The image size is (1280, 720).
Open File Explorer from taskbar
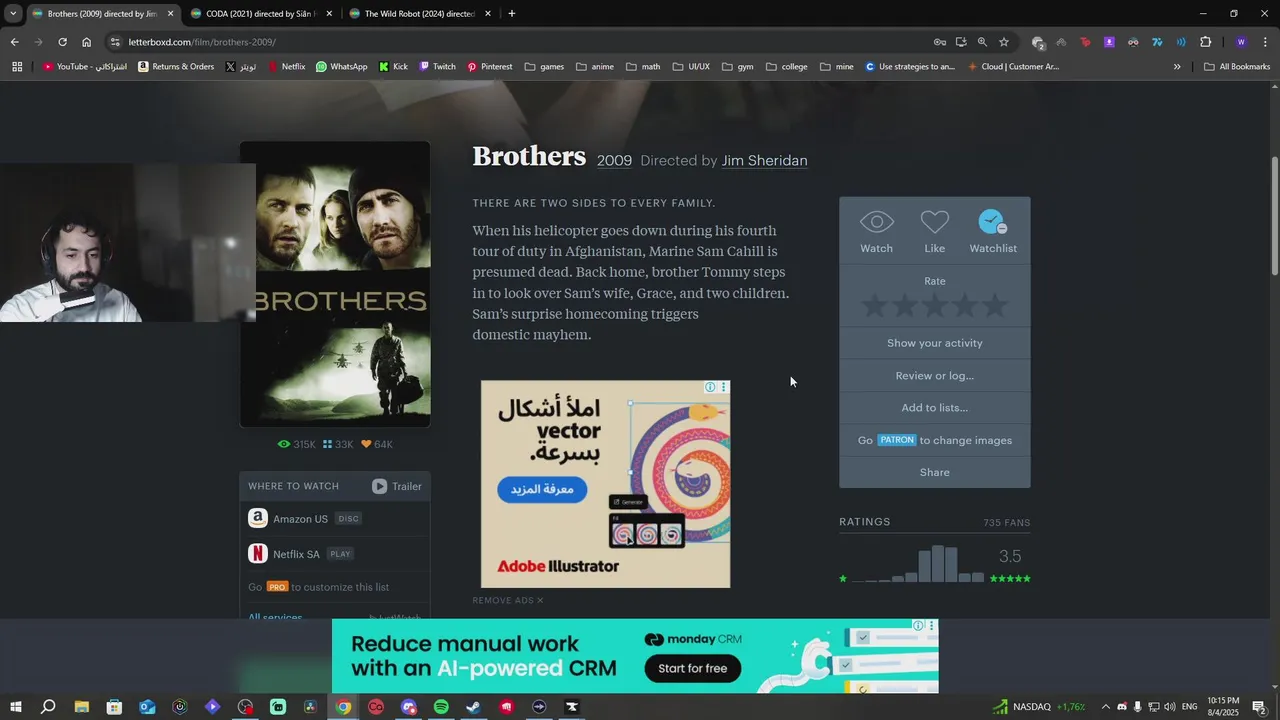[82, 707]
